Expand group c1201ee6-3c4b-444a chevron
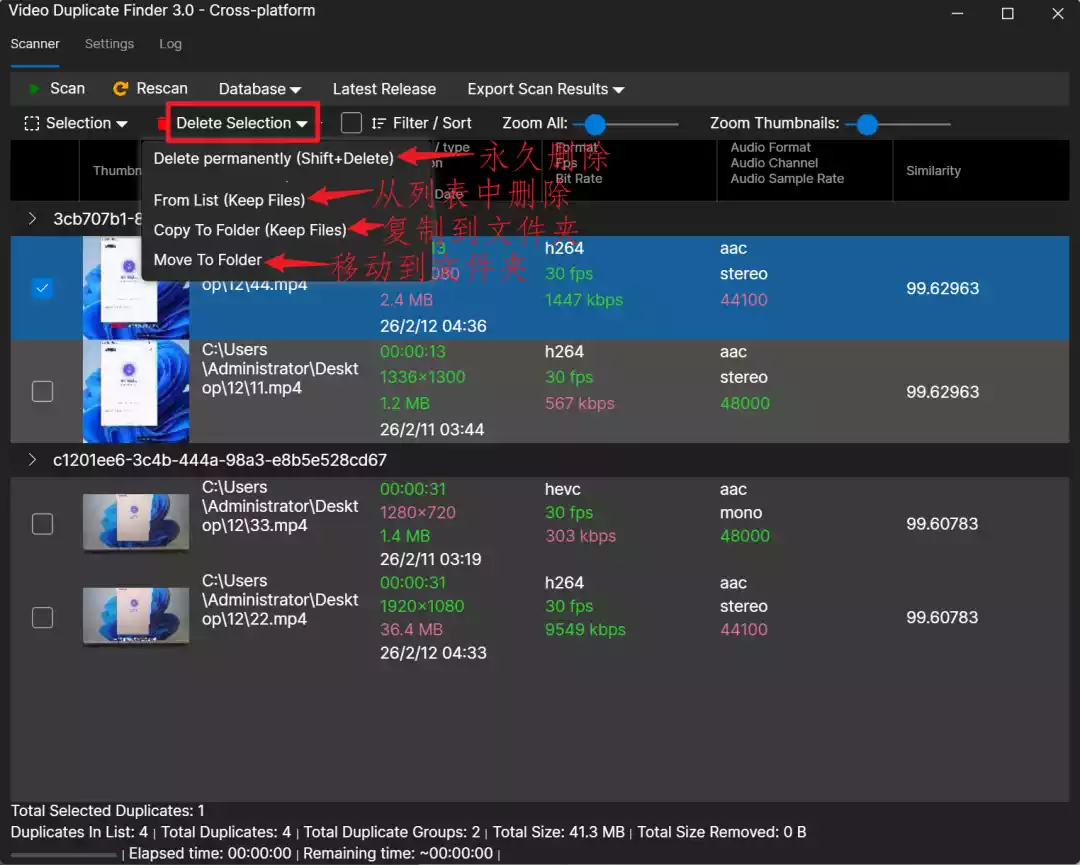The image size is (1080, 865). [32, 459]
